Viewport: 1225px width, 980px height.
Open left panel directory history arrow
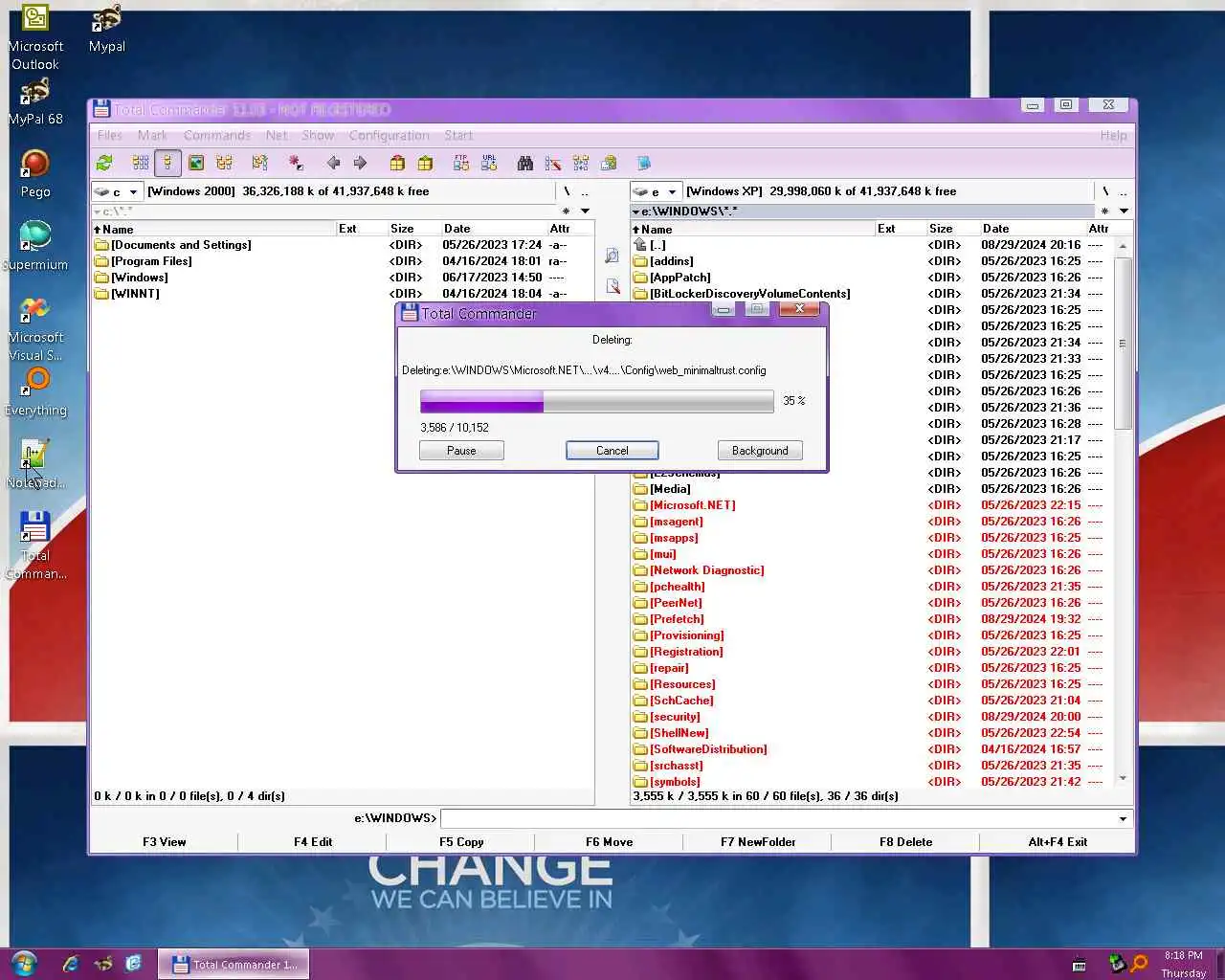(585, 212)
